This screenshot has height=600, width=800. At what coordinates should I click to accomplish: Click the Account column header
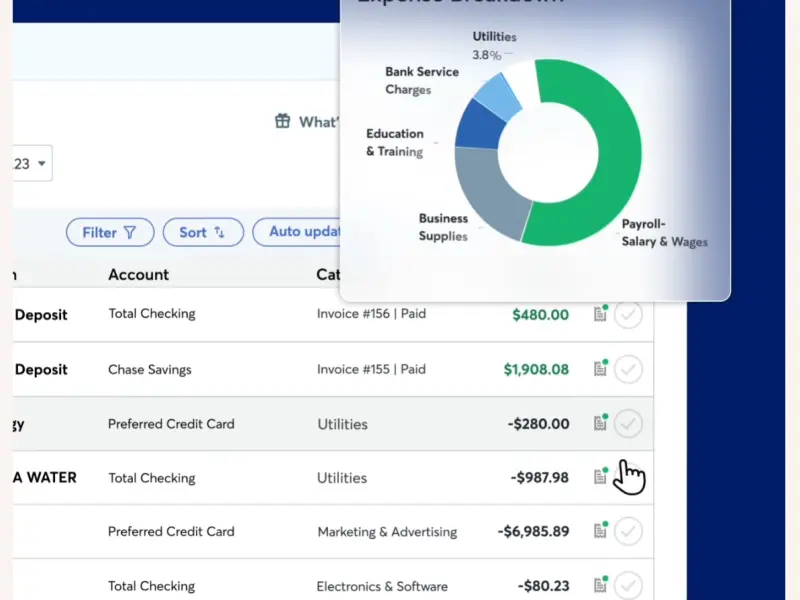[x=138, y=274]
